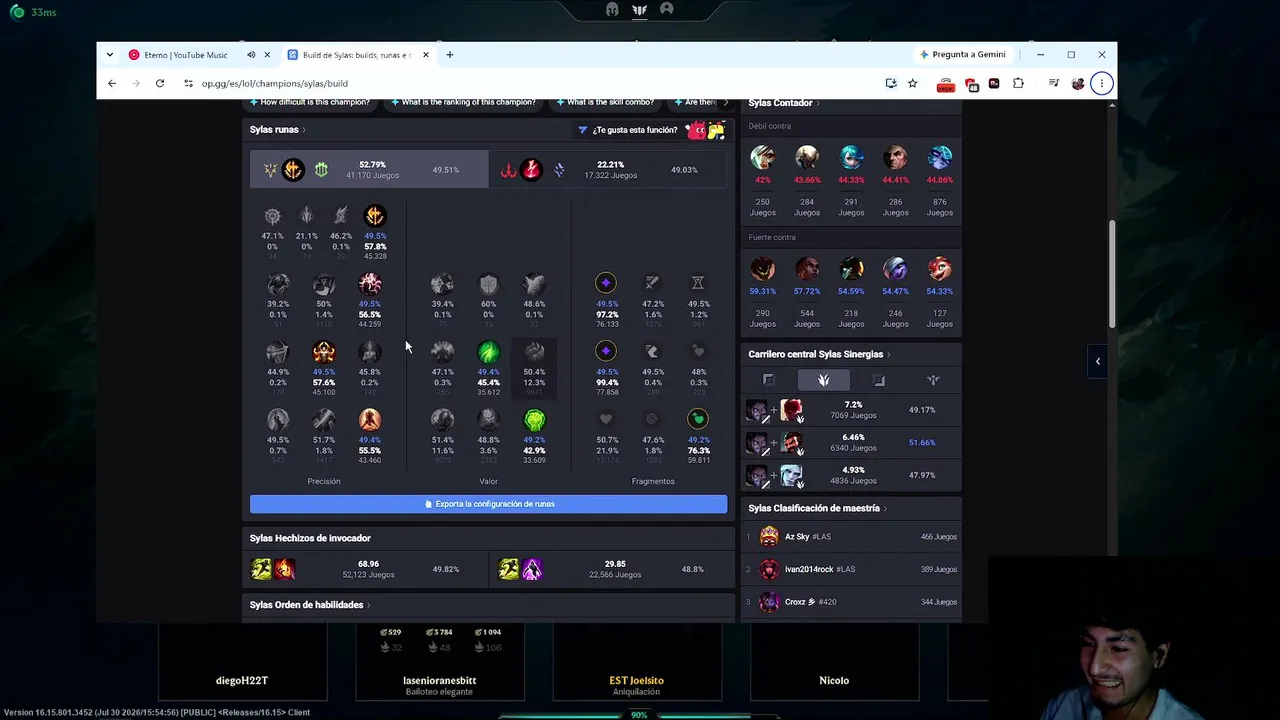Open a new browser tab

[450, 55]
